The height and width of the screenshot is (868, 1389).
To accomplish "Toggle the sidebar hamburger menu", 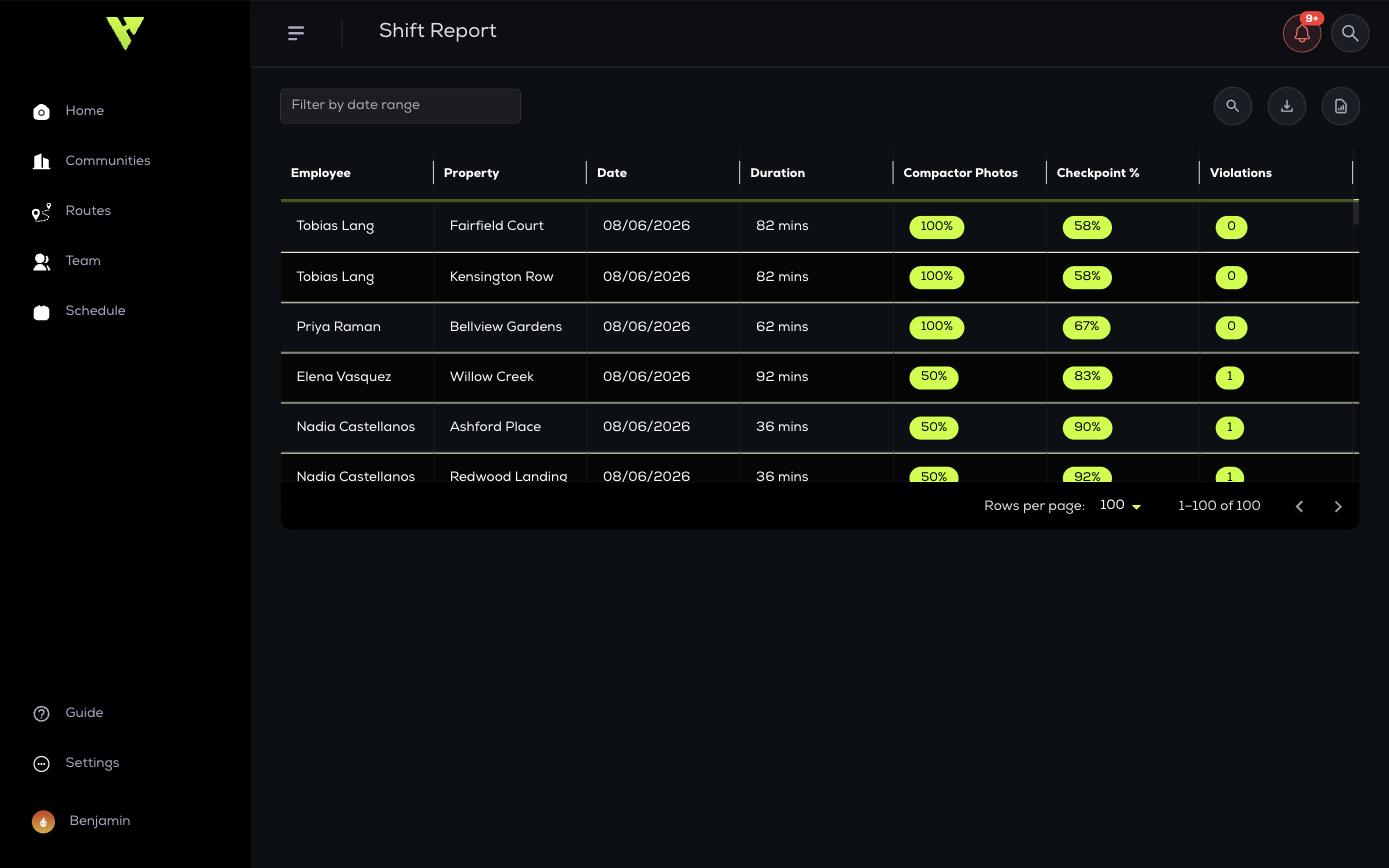I will 296,33.
